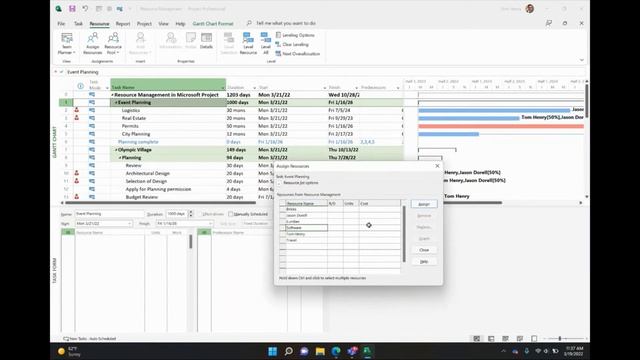
Task: Open the Gantt Chart Format tab
Action: coord(213,24)
